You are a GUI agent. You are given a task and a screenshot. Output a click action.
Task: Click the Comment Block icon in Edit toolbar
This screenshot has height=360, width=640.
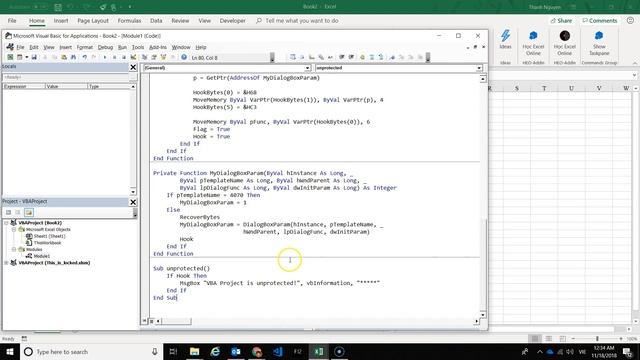coord(371,58)
